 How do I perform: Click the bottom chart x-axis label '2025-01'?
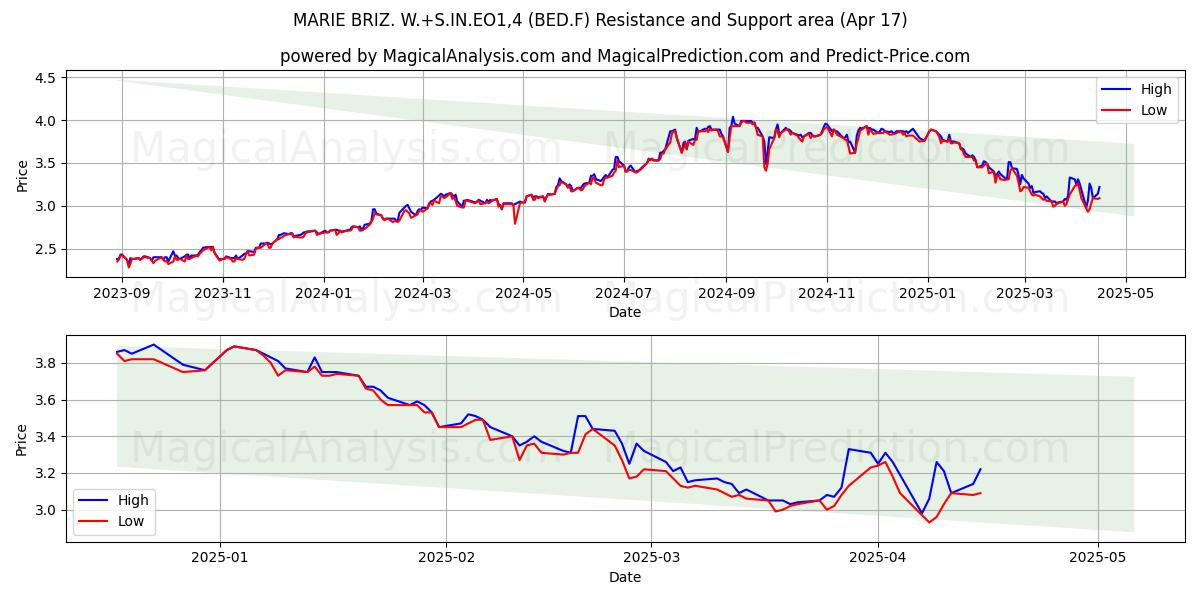[x=220, y=558]
